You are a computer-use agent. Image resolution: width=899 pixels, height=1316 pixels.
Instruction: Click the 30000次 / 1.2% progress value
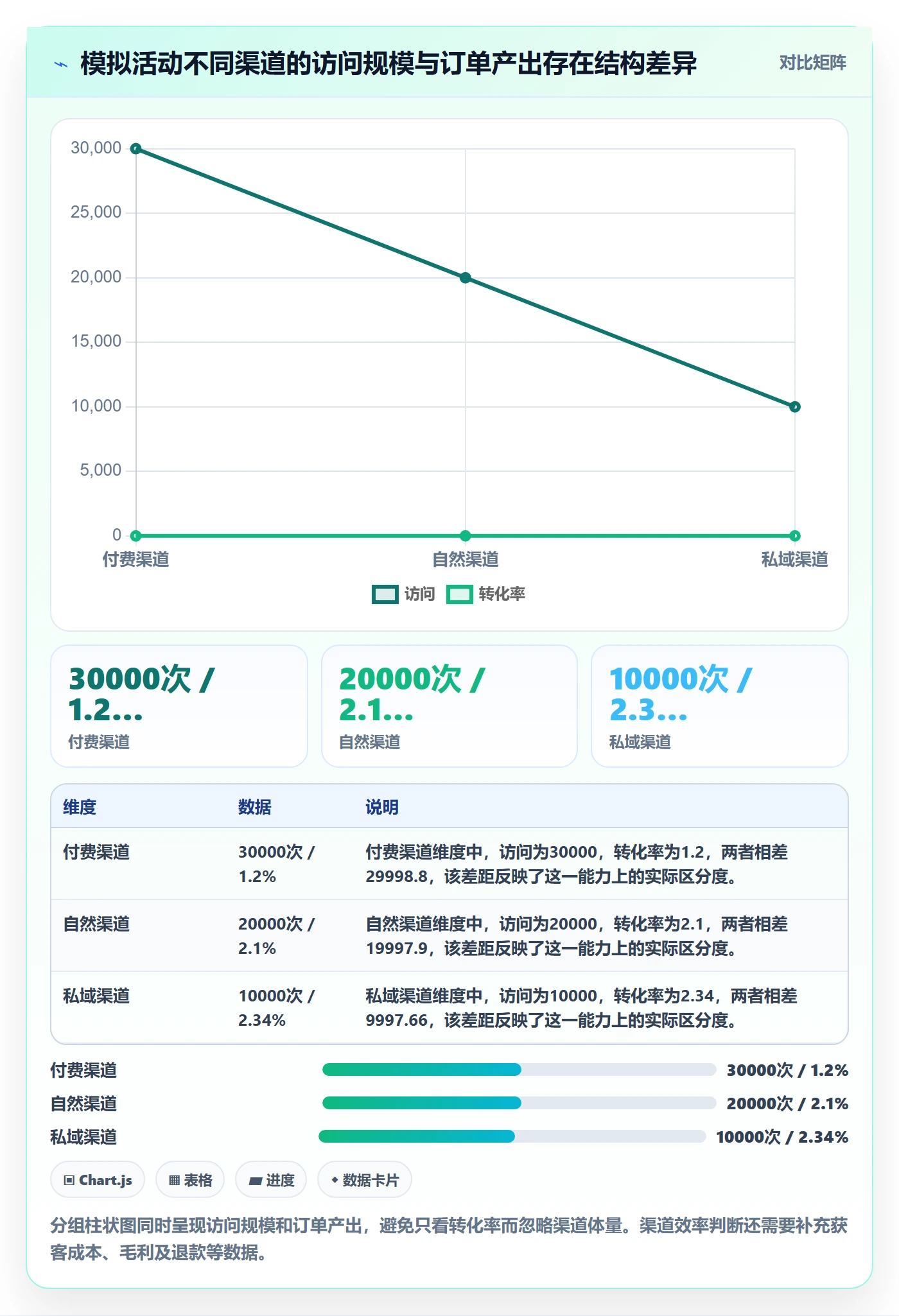click(787, 1070)
